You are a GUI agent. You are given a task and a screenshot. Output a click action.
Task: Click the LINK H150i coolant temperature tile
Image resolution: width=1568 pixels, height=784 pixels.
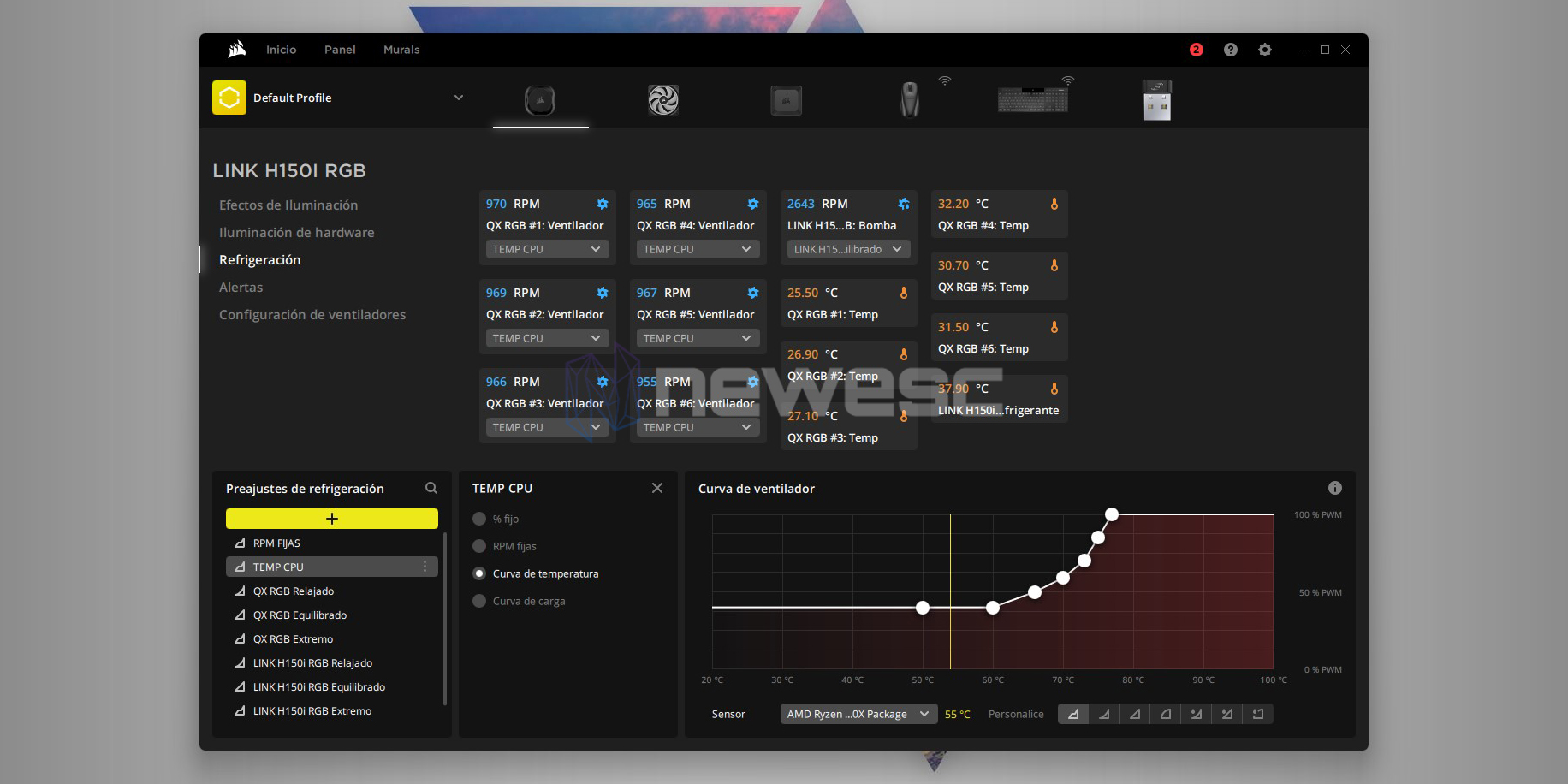click(999, 399)
